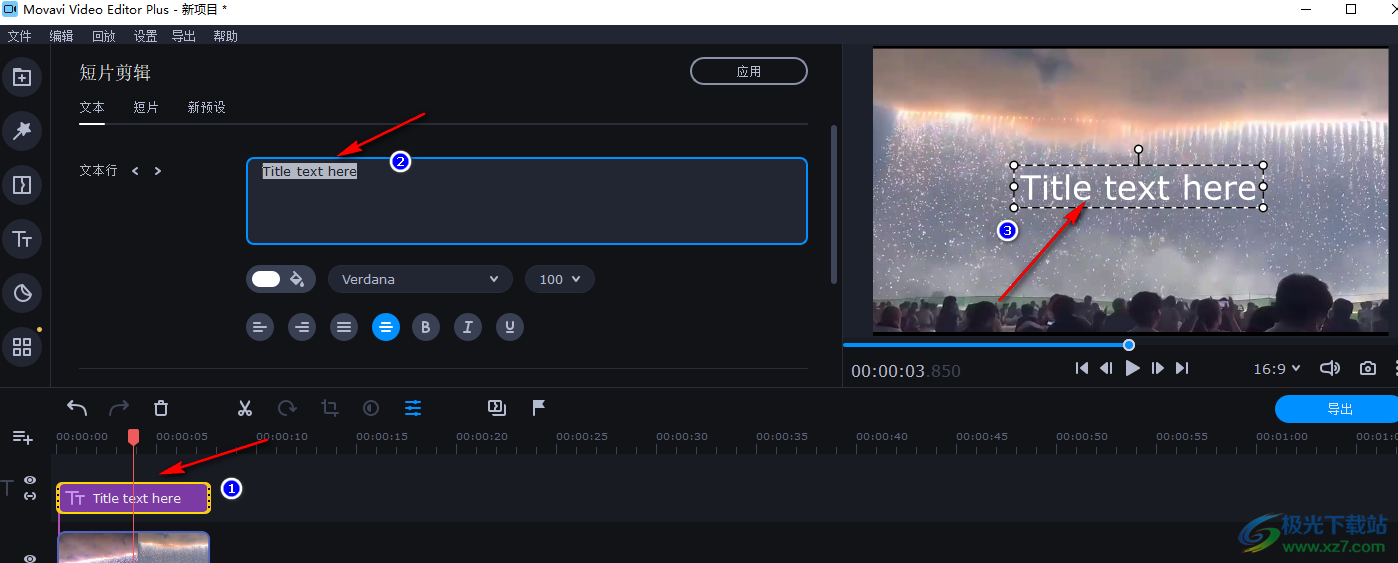This screenshot has width=1398, height=563.
Task: Switch to the 新预设 tab
Action: coord(206,107)
